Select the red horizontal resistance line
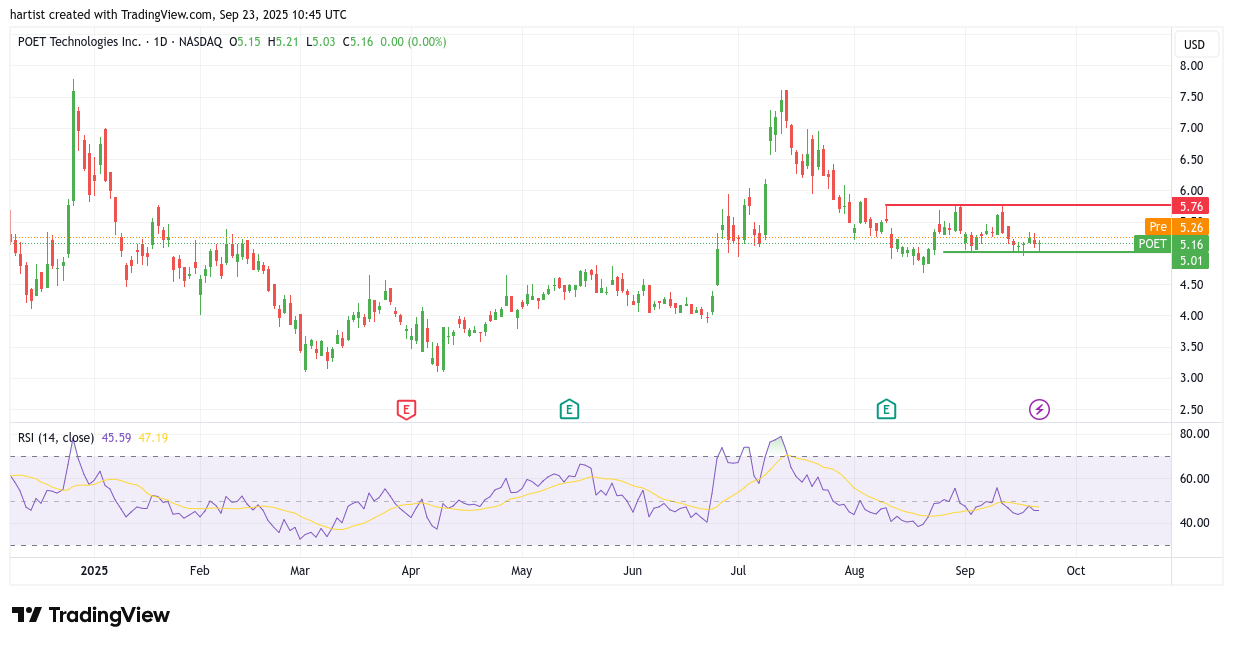This screenshot has width=1233, height=645. tap(1028, 205)
